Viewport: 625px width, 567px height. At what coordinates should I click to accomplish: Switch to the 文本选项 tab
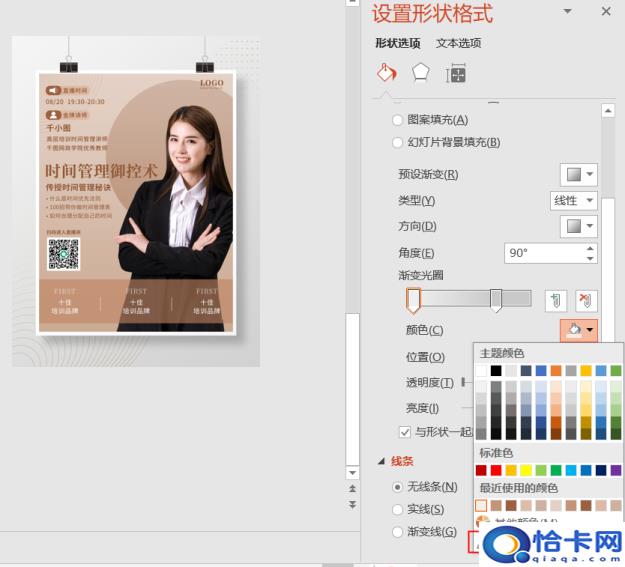[x=458, y=43]
